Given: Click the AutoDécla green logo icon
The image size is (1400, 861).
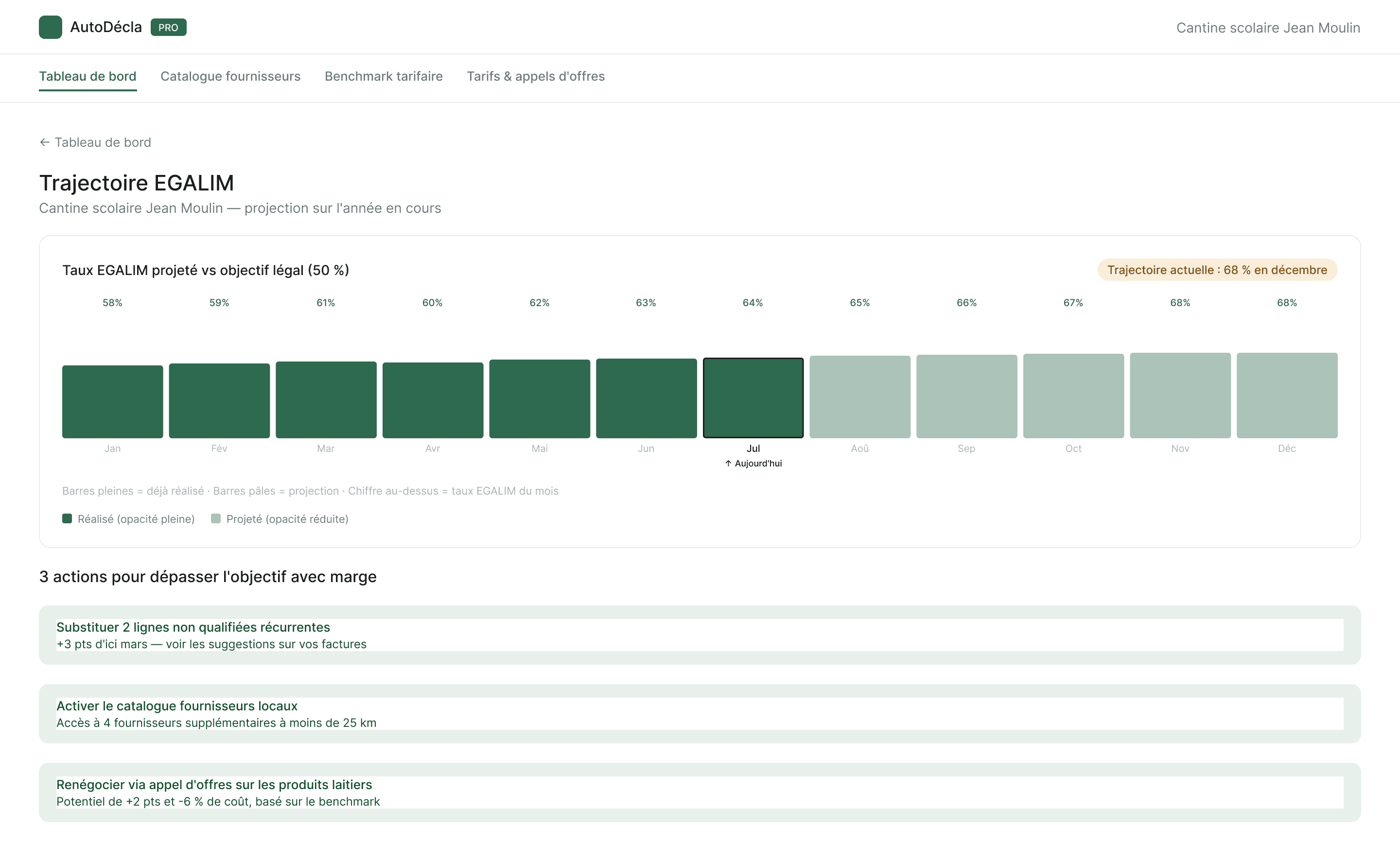Looking at the screenshot, I should coord(50,27).
